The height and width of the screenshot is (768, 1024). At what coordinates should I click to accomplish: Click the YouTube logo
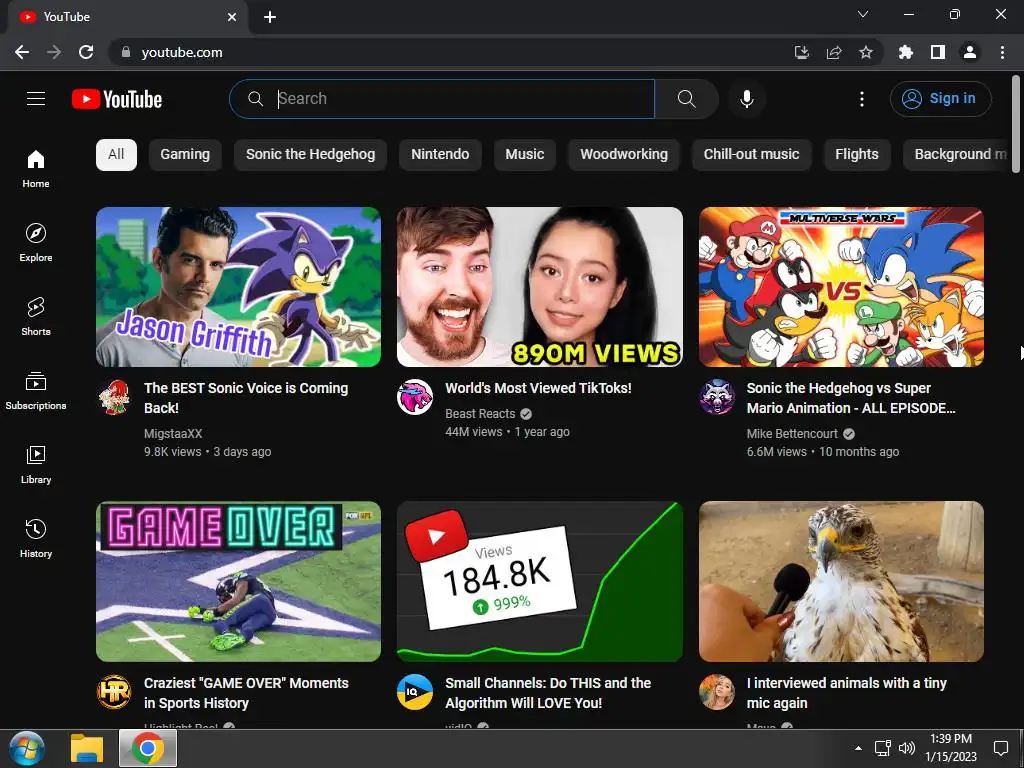117,99
